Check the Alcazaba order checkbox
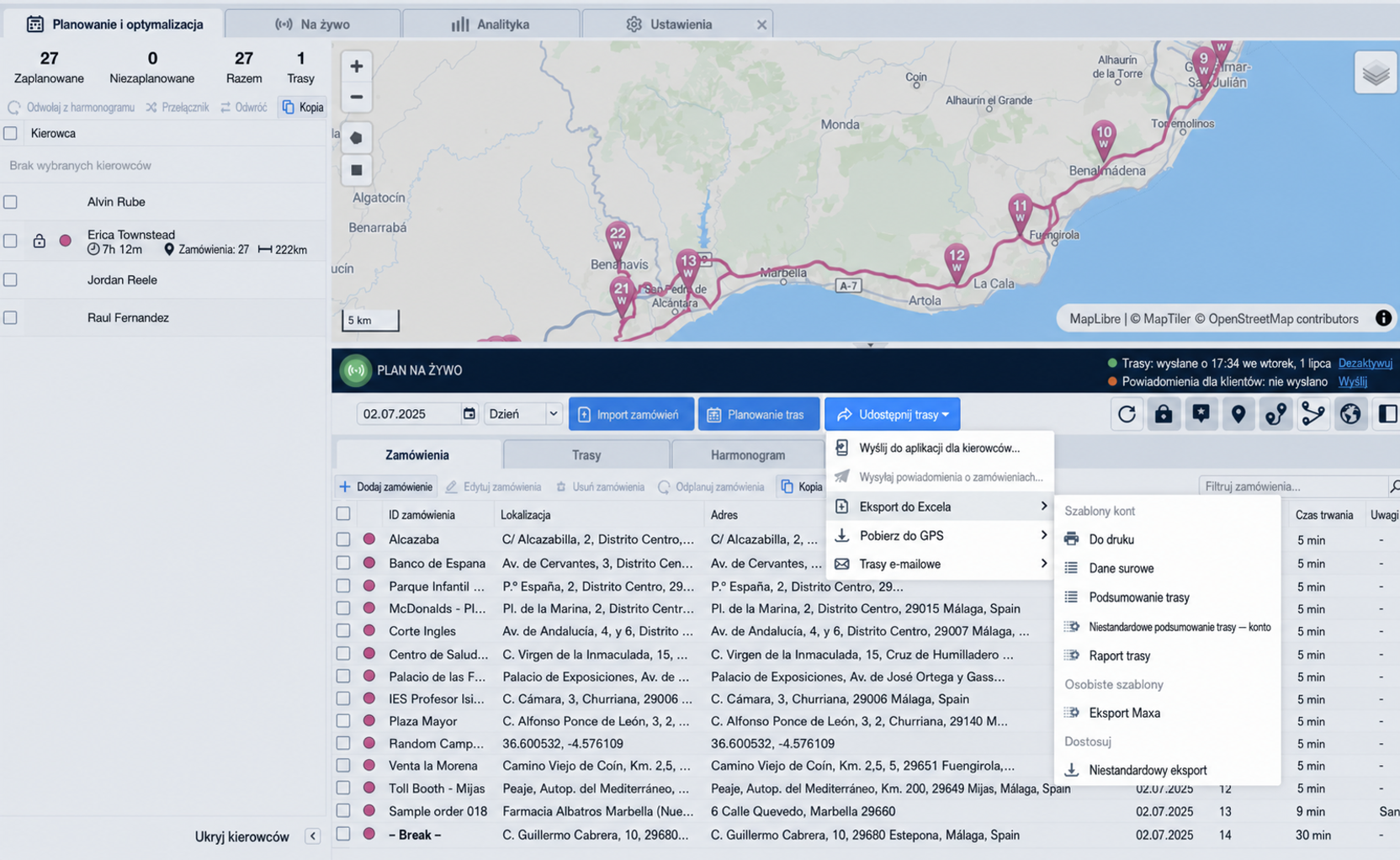Viewport: 1400px width, 860px height. [x=343, y=539]
